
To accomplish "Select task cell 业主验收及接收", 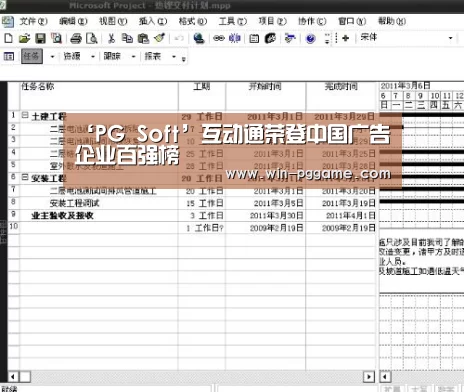I will coord(99,216).
